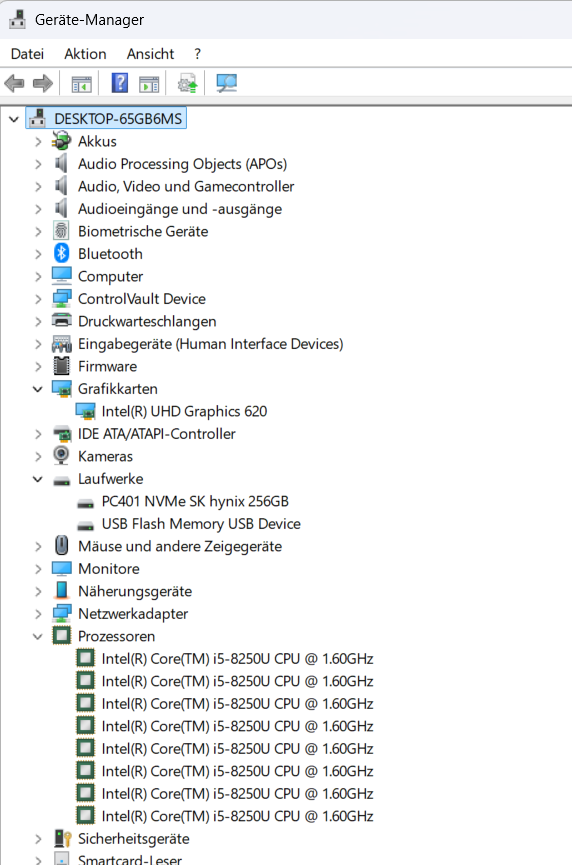Open the Ansicht menu
Image resolution: width=572 pixels, height=865 pixels.
[x=150, y=54]
